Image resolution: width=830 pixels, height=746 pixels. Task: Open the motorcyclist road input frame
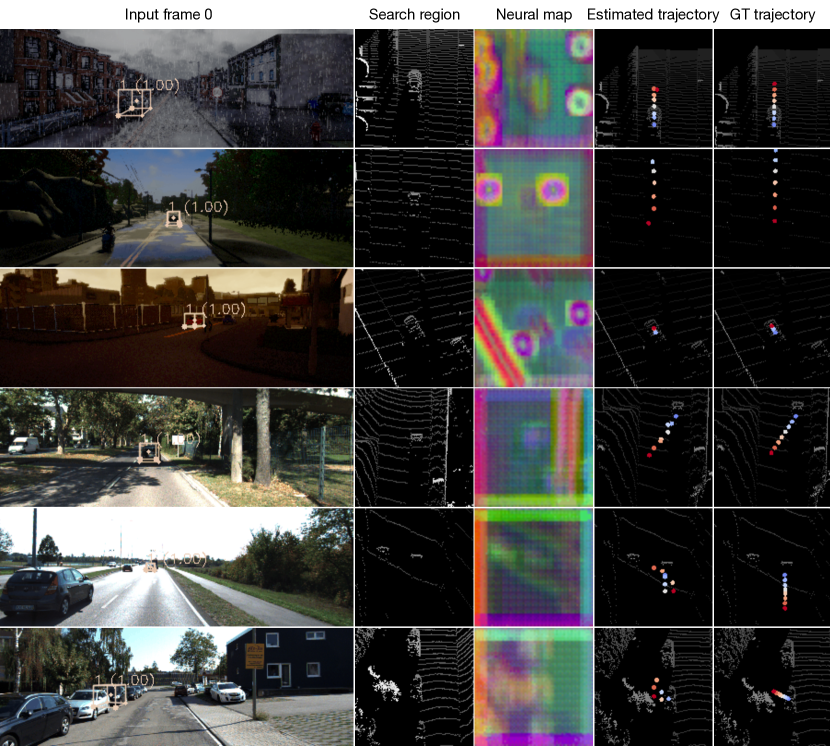coord(176,208)
